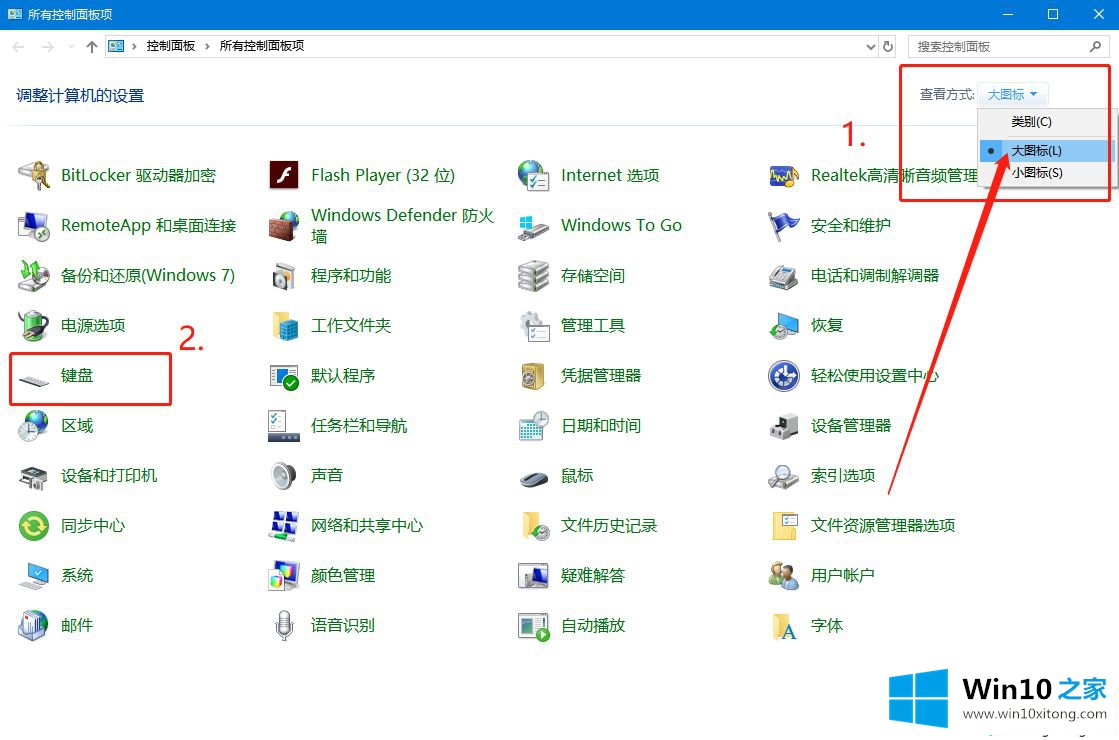Open the 任务栏和导航 link
Image resolution: width=1119 pixels, height=740 pixels.
coord(359,426)
